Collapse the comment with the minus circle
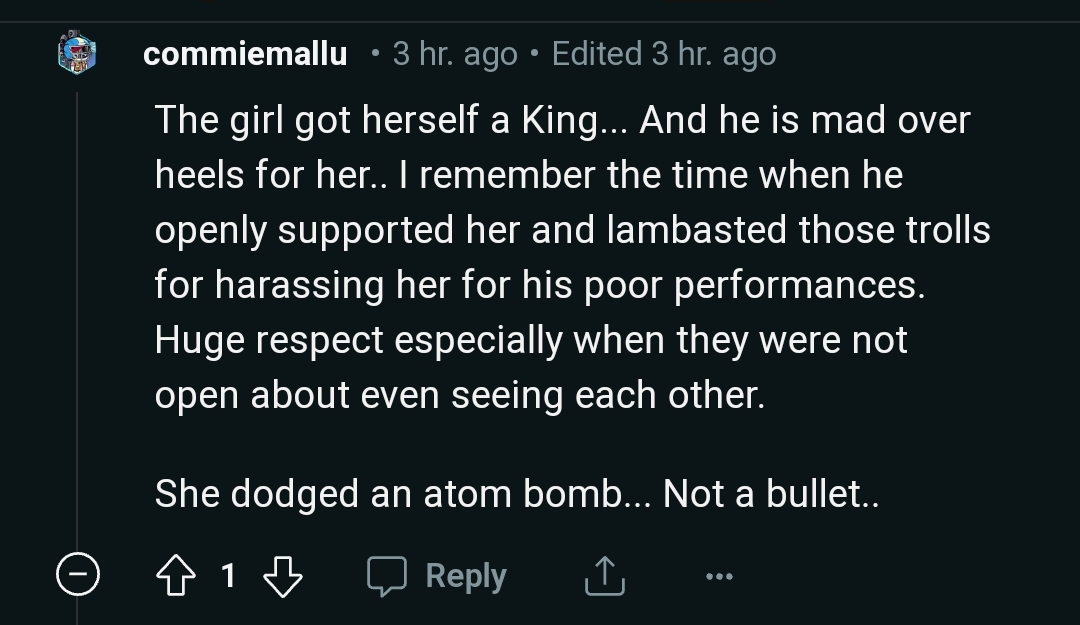This screenshot has height=625, width=1080. point(77,576)
